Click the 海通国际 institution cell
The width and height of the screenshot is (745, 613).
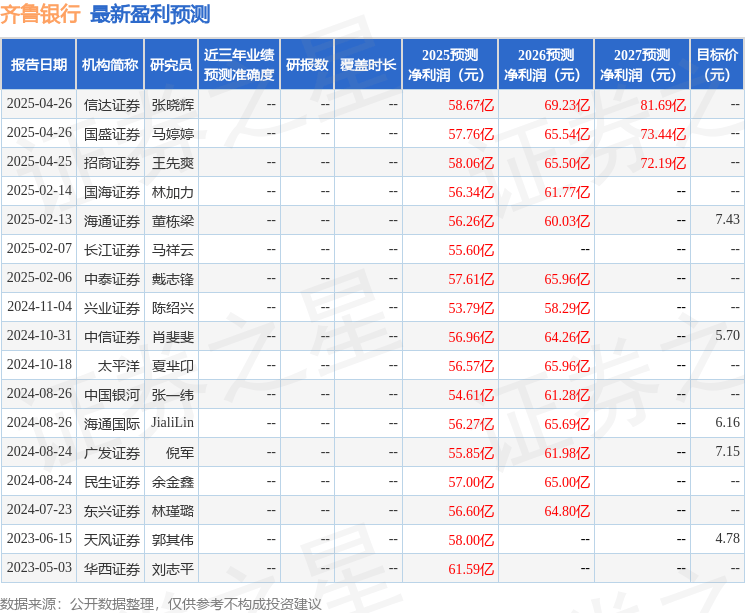[x=112, y=424]
